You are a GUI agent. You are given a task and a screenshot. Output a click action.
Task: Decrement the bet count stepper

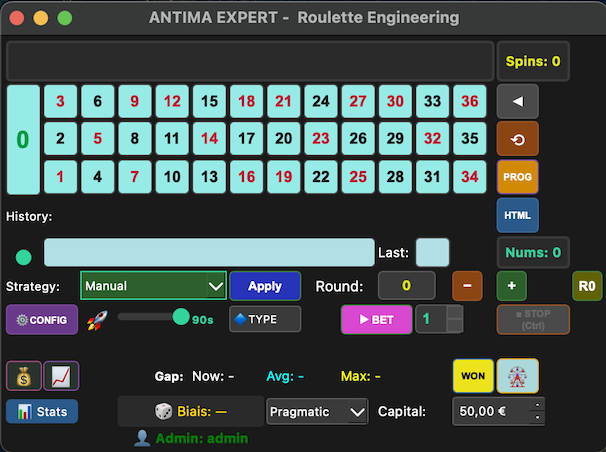[455, 326]
